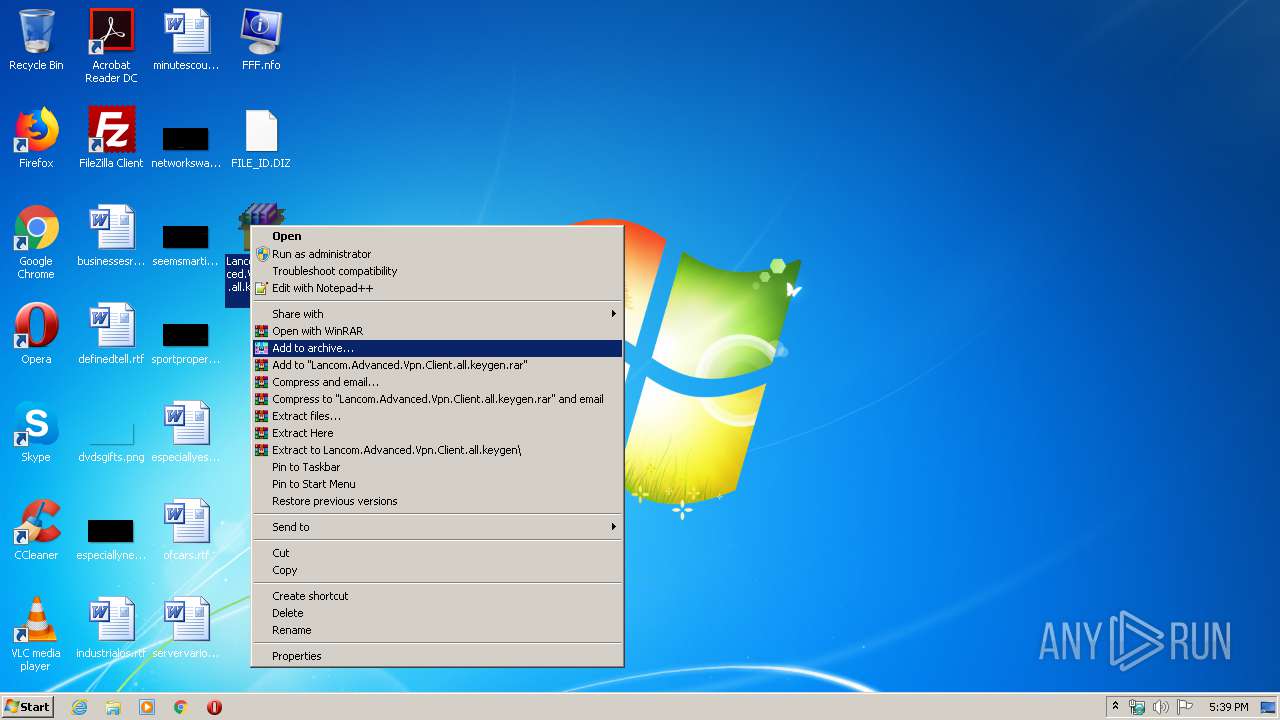Screen dimensions: 1280x720
Task: Select the minutescou Word document icon
Action: pyautogui.click(x=186, y=40)
